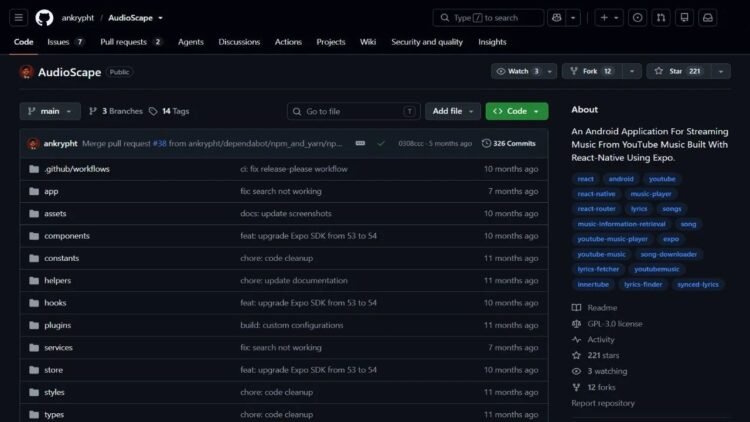Screen dimensions: 750x422
Task: Open the hamburger navigation menu
Action: (x=19, y=18)
